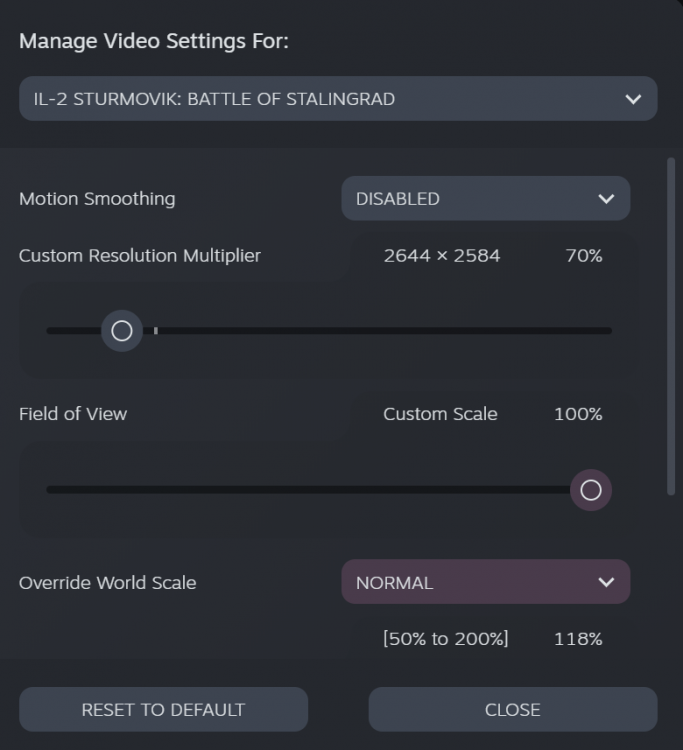The width and height of the screenshot is (683, 750).
Task: Click the chevron on the World Scale dropdown
Action: click(x=606, y=582)
